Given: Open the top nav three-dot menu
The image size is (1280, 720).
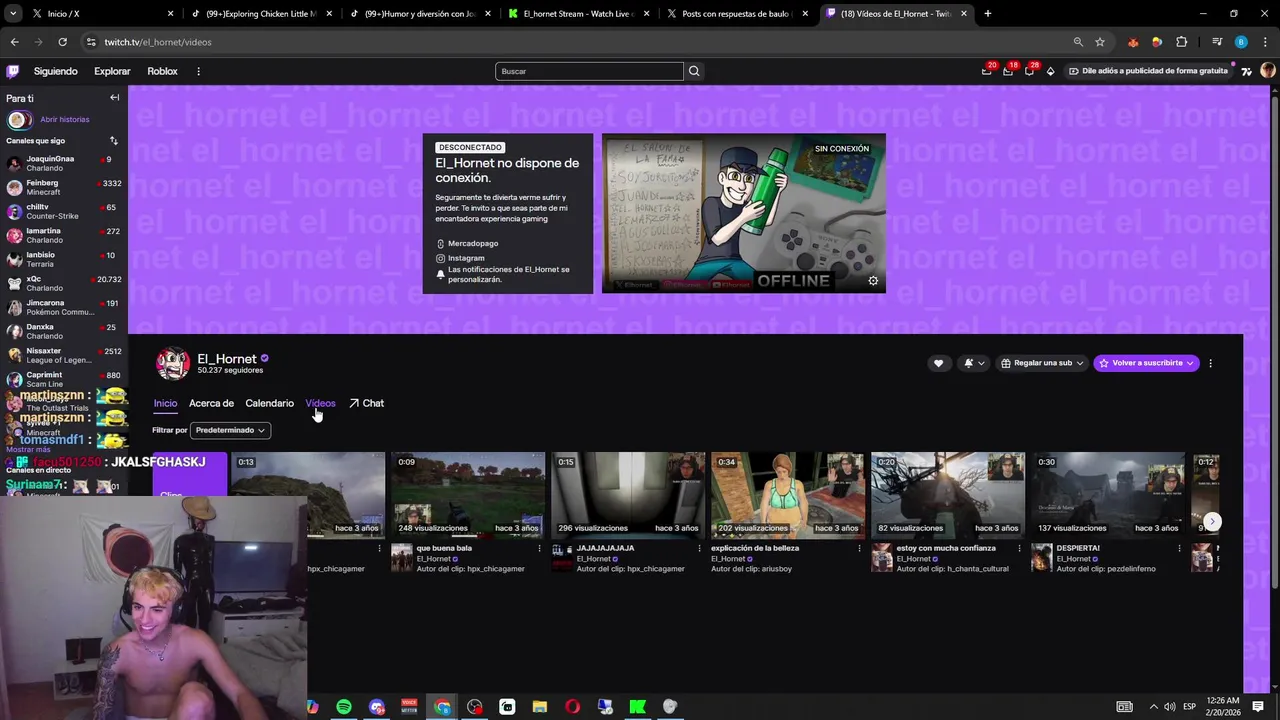Looking at the screenshot, I should pyautogui.click(x=198, y=71).
